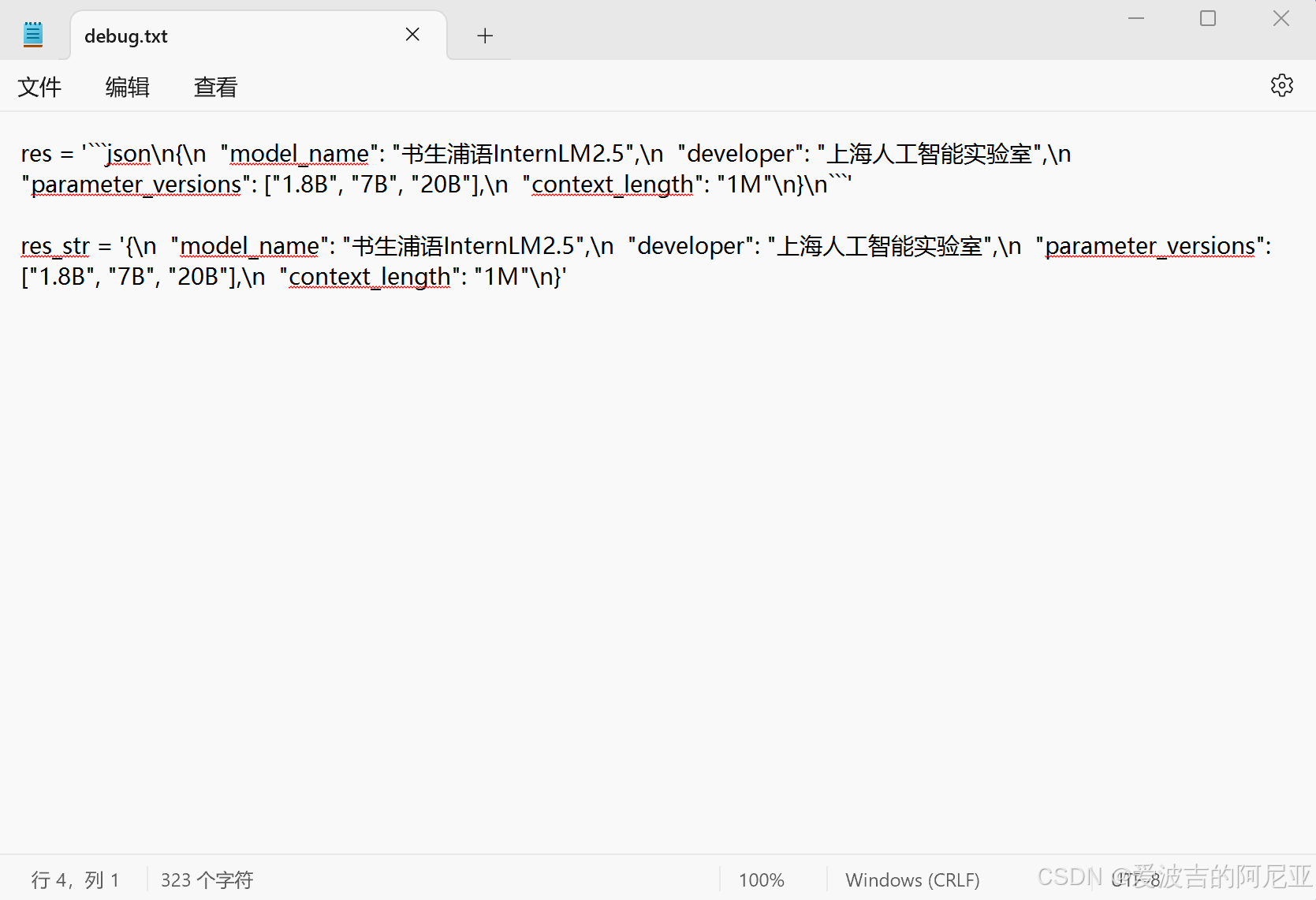Click "parameter_versions" on second line

point(136,185)
